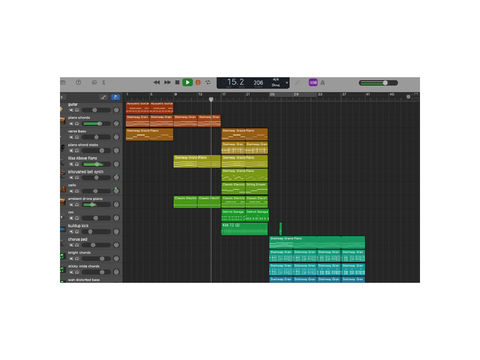
Task: Click the cello track instrument icon
Action: pyautogui.click(x=63, y=189)
